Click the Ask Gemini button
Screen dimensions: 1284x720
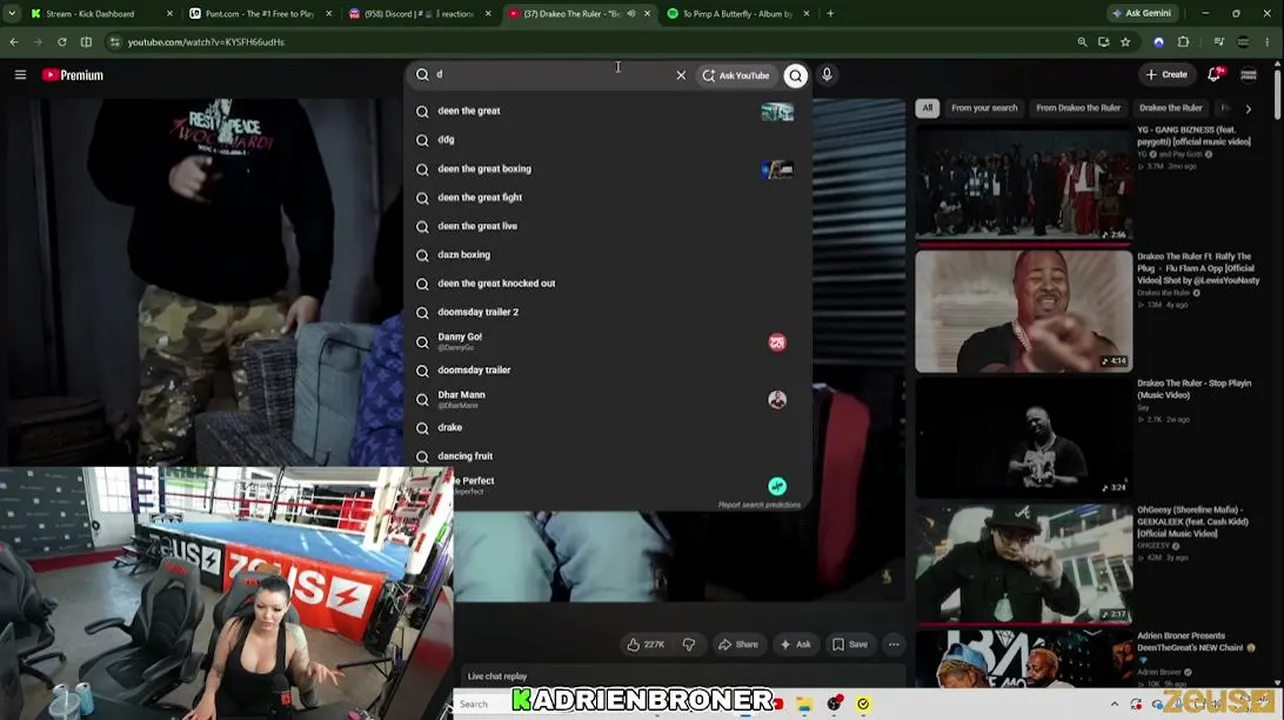click(x=1141, y=14)
